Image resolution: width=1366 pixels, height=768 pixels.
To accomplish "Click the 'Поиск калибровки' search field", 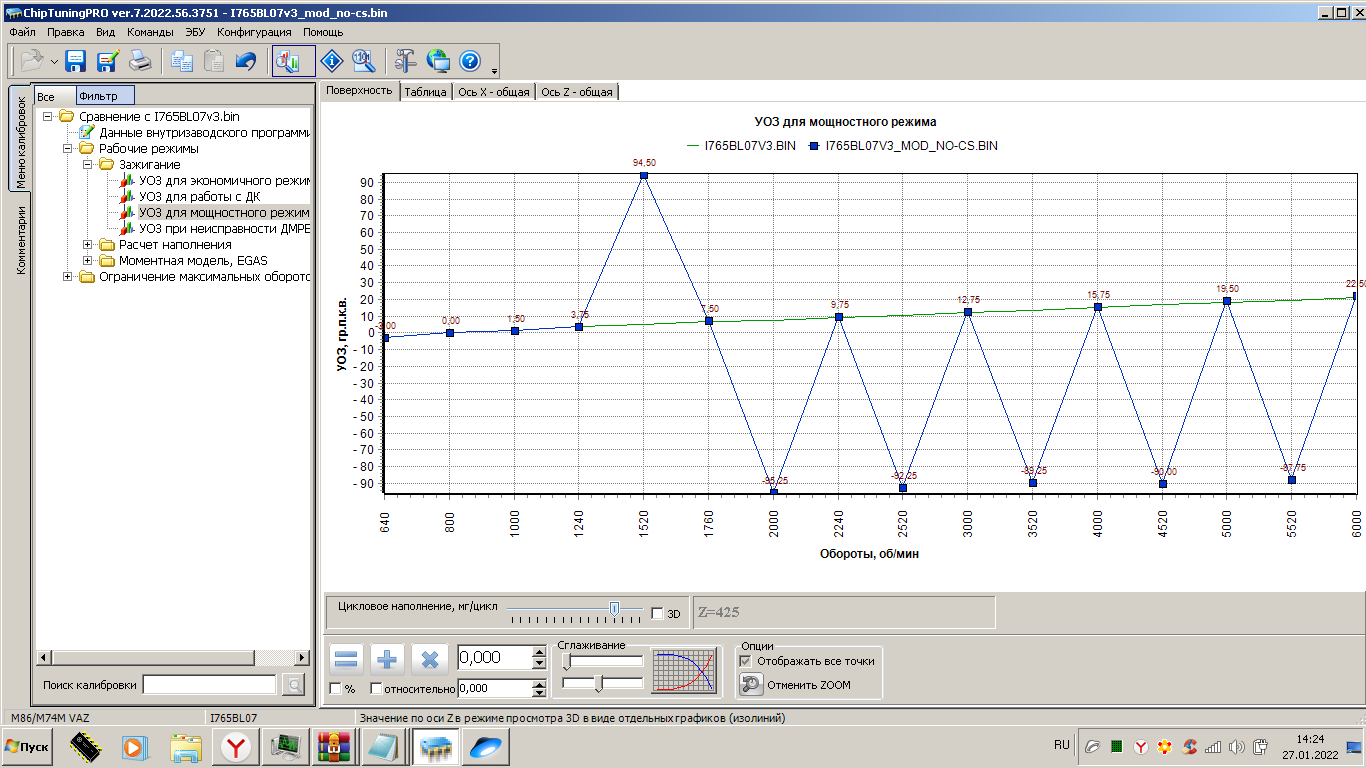I will pyautogui.click(x=209, y=685).
